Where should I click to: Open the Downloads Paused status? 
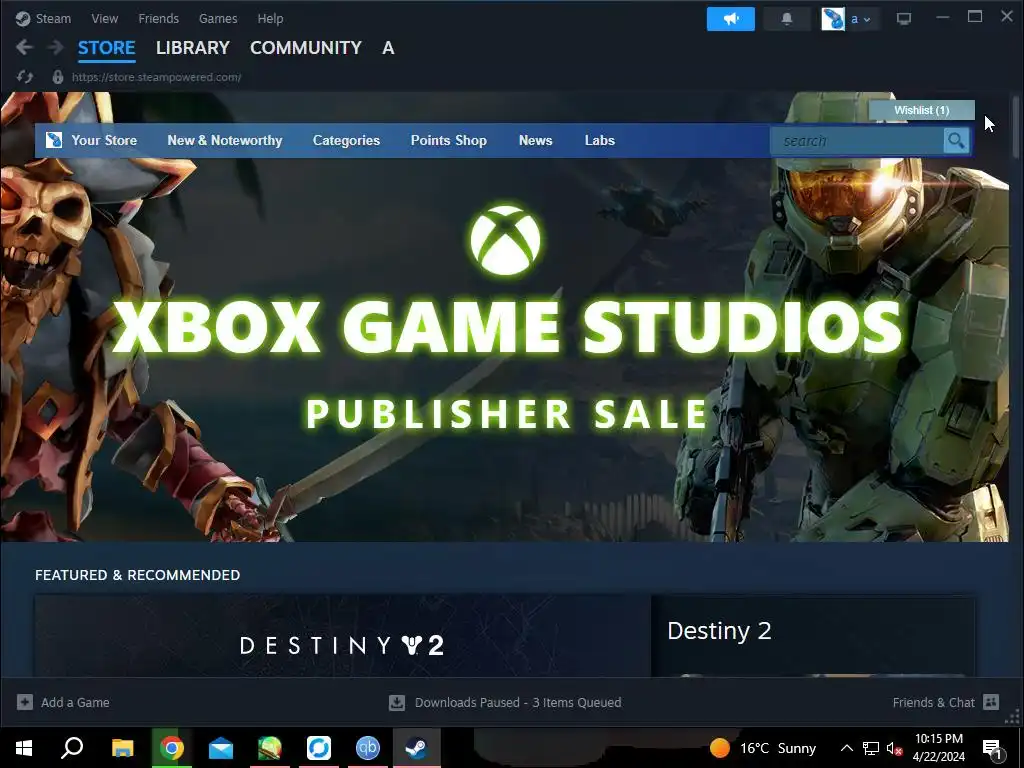click(518, 703)
